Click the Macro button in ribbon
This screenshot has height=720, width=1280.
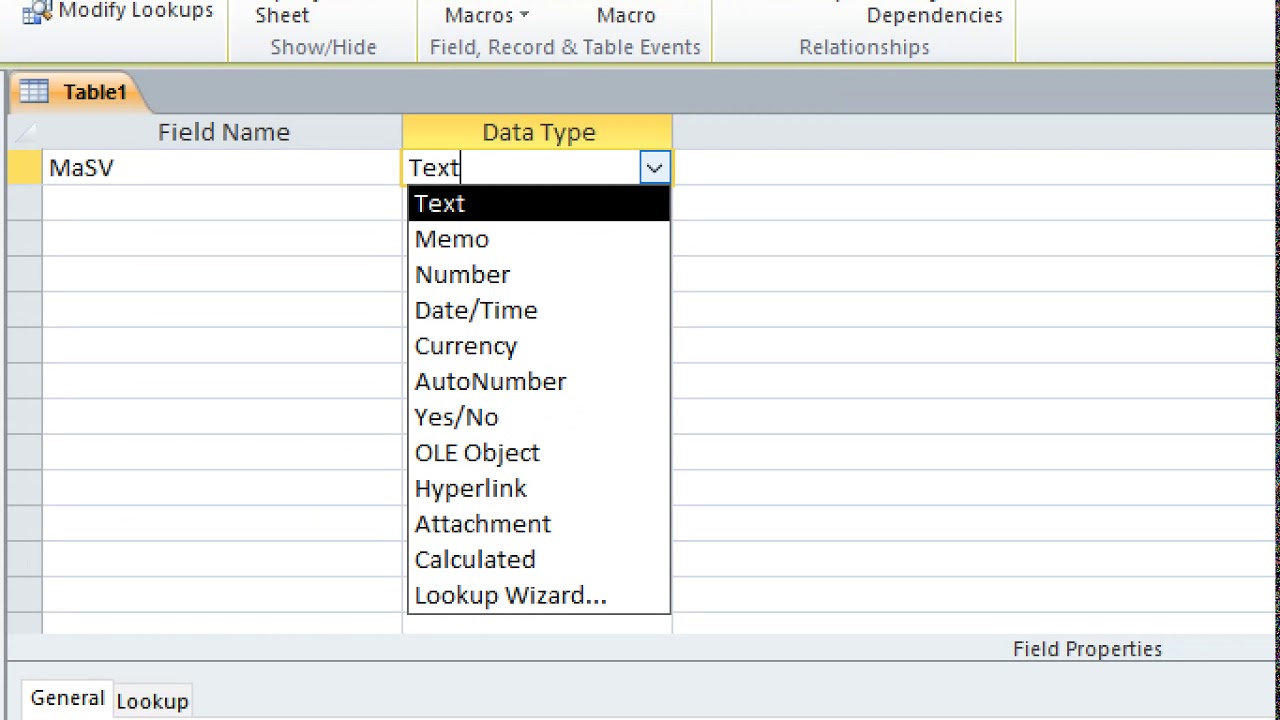(x=626, y=15)
